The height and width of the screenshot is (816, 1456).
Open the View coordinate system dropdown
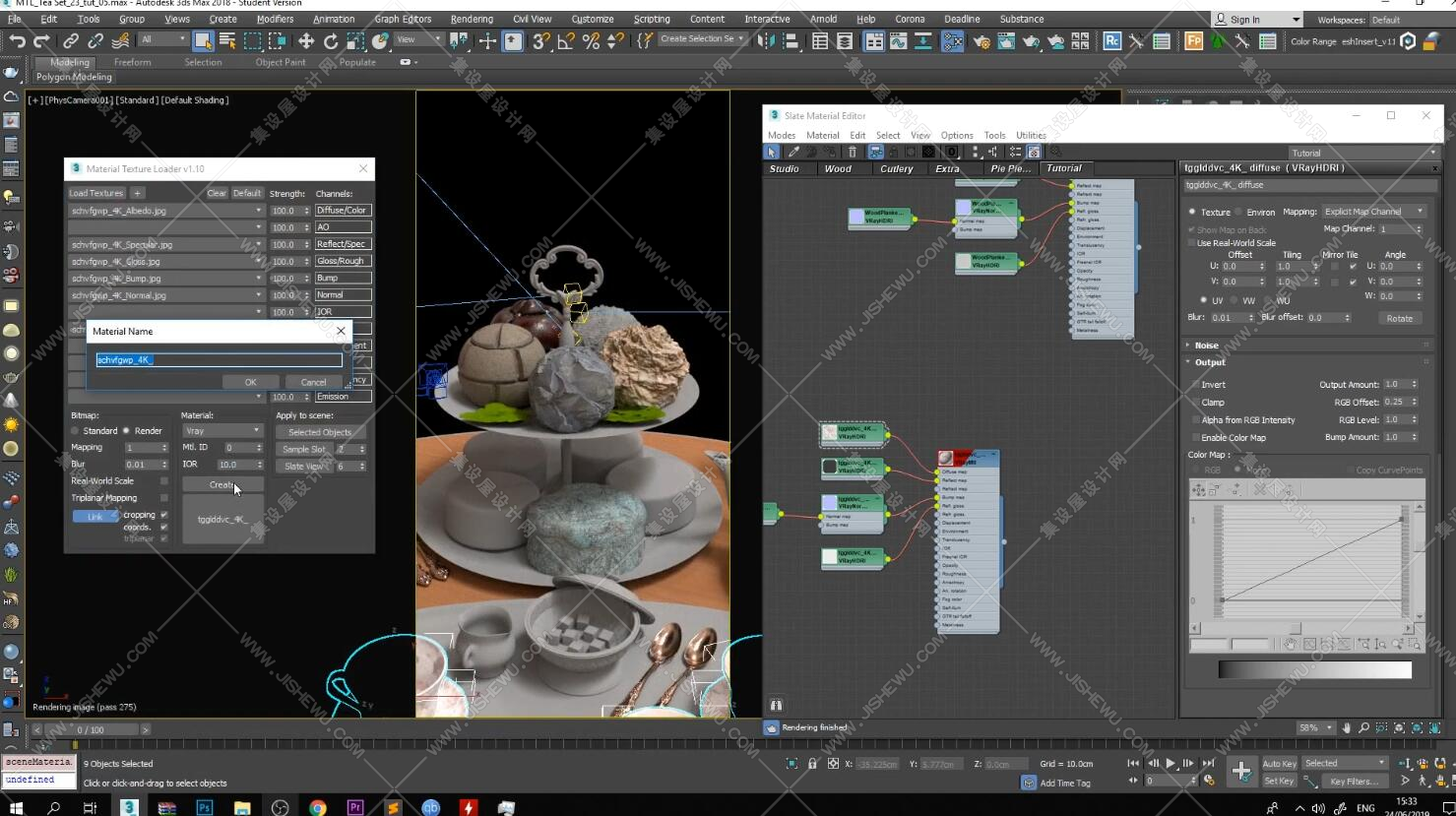[x=418, y=39]
